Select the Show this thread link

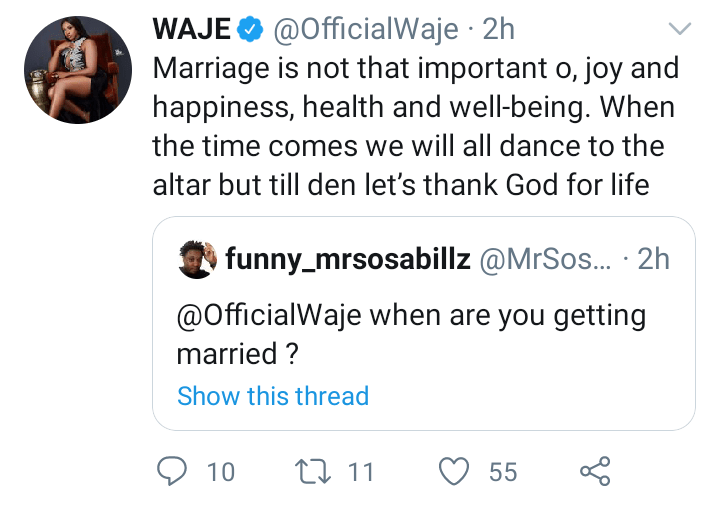(273, 395)
